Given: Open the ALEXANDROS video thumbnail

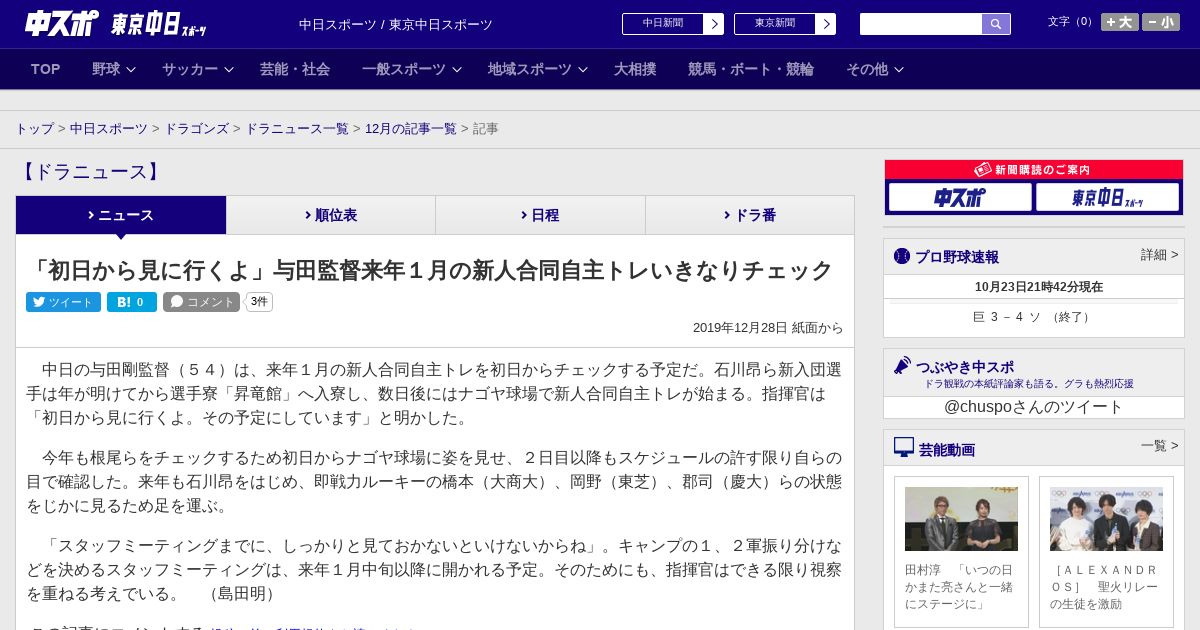Looking at the screenshot, I should pos(1106,519).
